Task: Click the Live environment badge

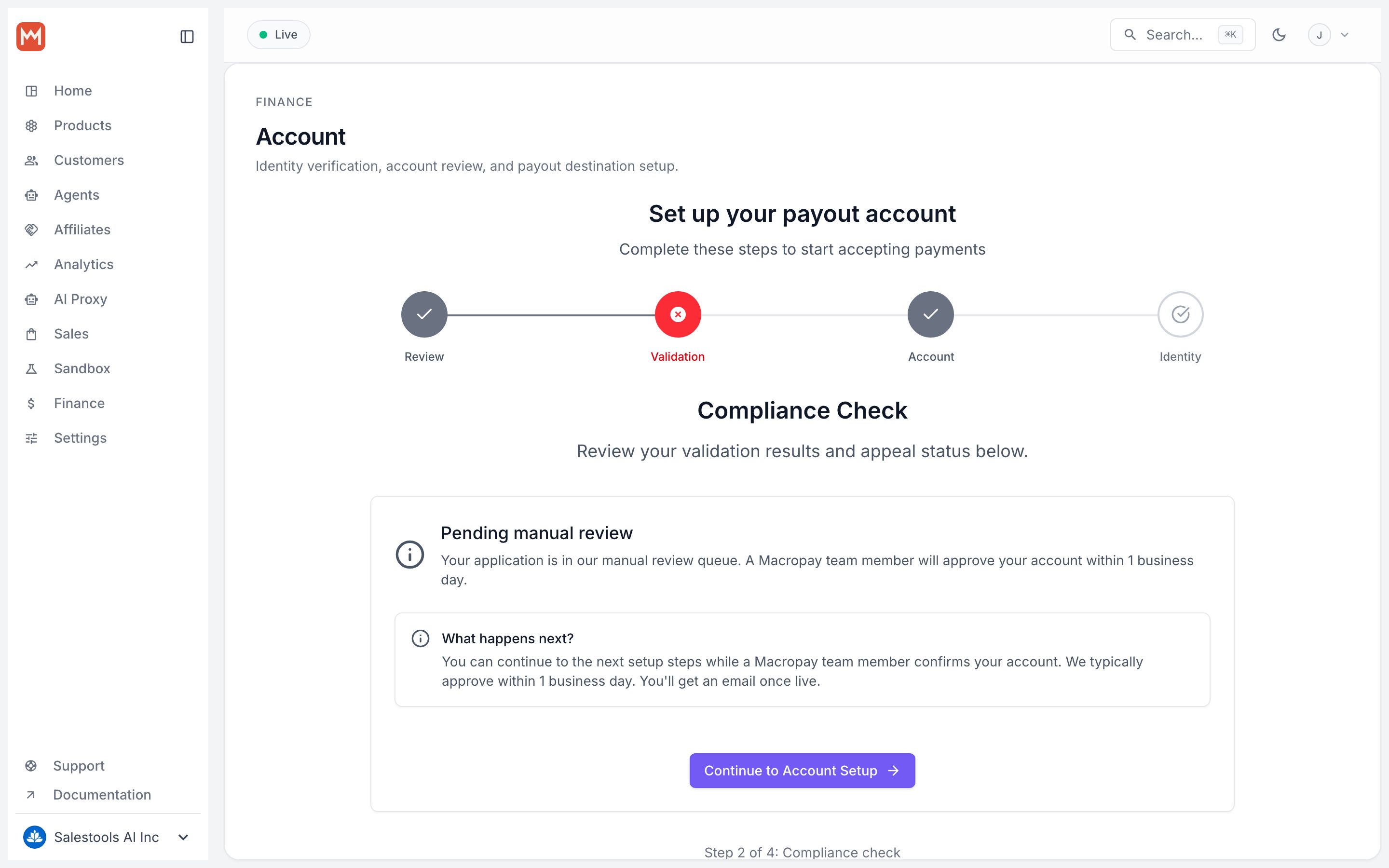Action: pos(278,35)
